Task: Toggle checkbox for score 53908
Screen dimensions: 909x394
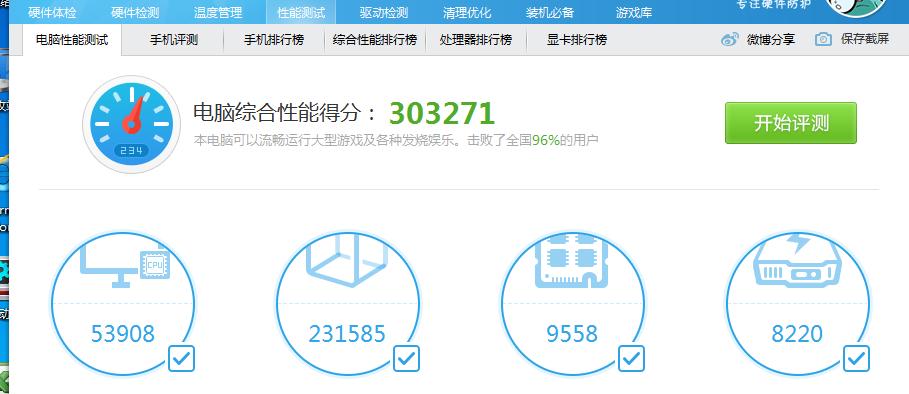Action: 181,359
